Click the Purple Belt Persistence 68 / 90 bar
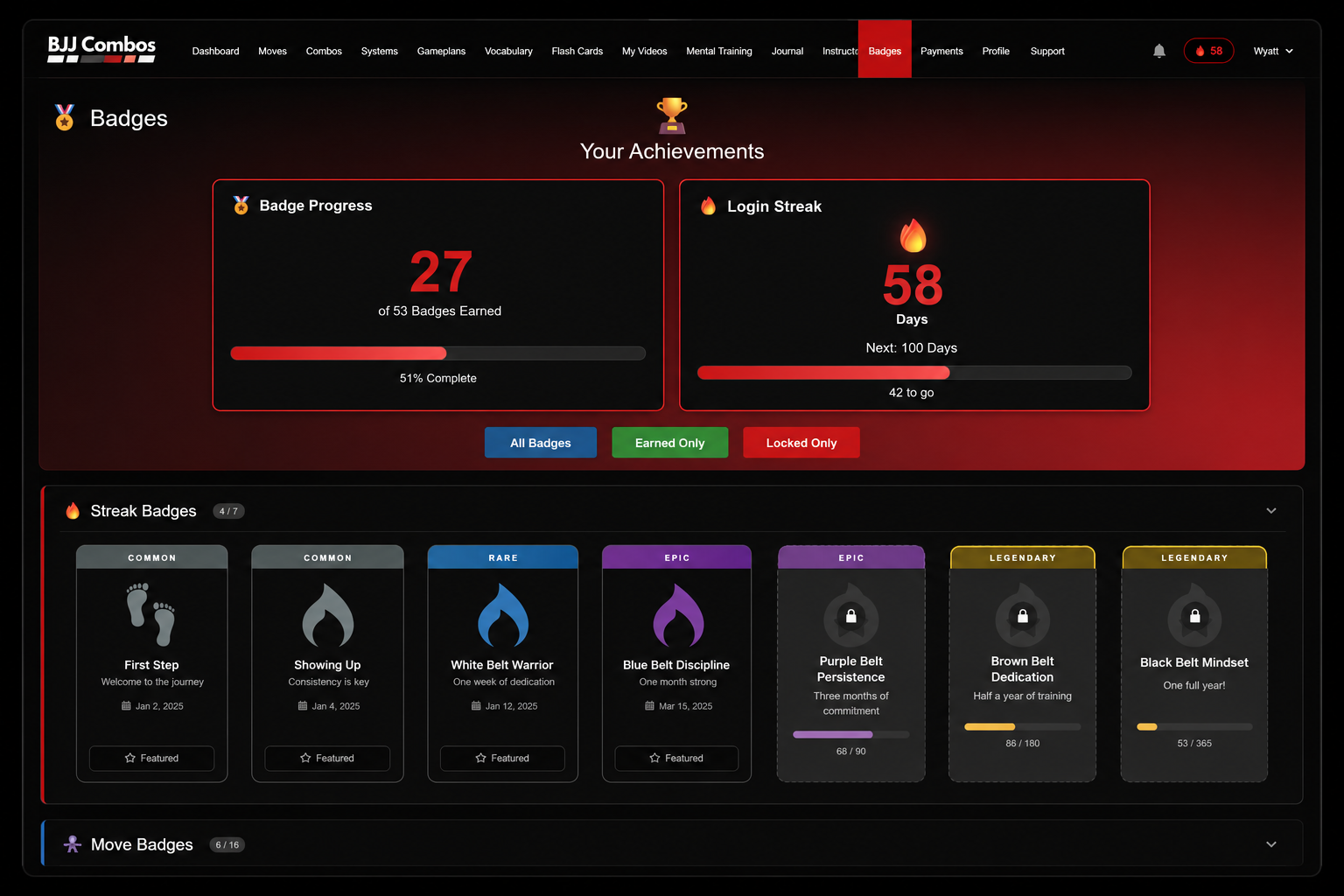 (851, 734)
